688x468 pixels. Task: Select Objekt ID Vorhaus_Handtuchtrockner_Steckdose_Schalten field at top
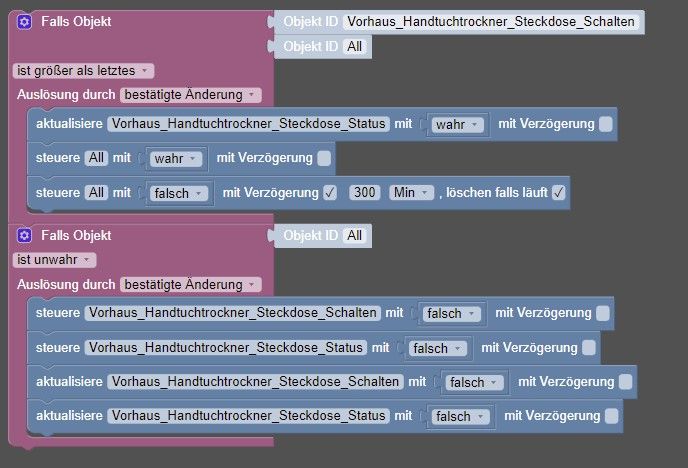click(491, 21)
